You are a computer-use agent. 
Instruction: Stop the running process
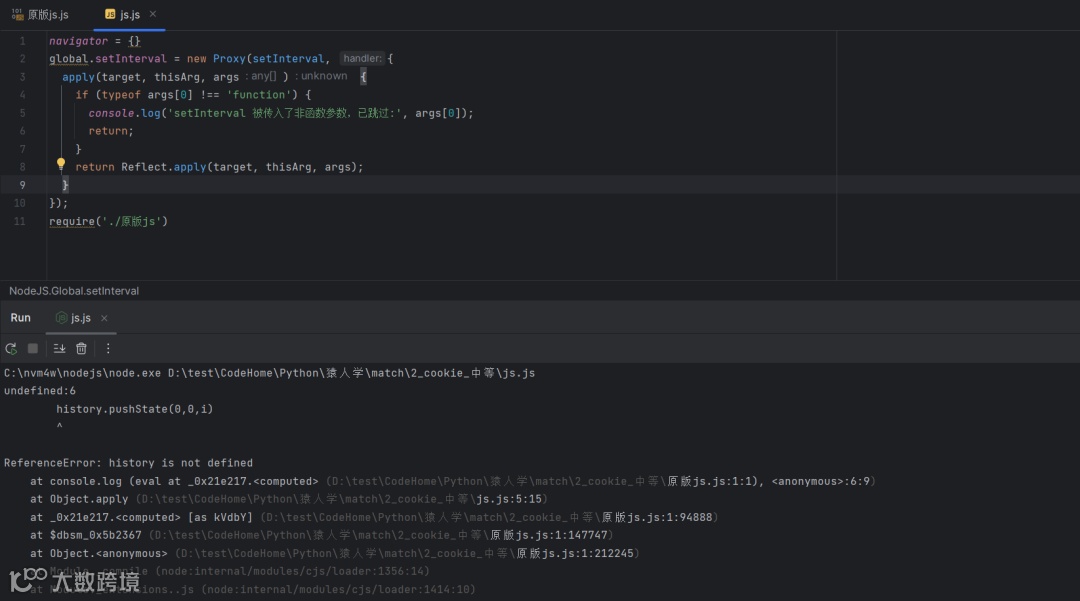click(x=32, y=348)
